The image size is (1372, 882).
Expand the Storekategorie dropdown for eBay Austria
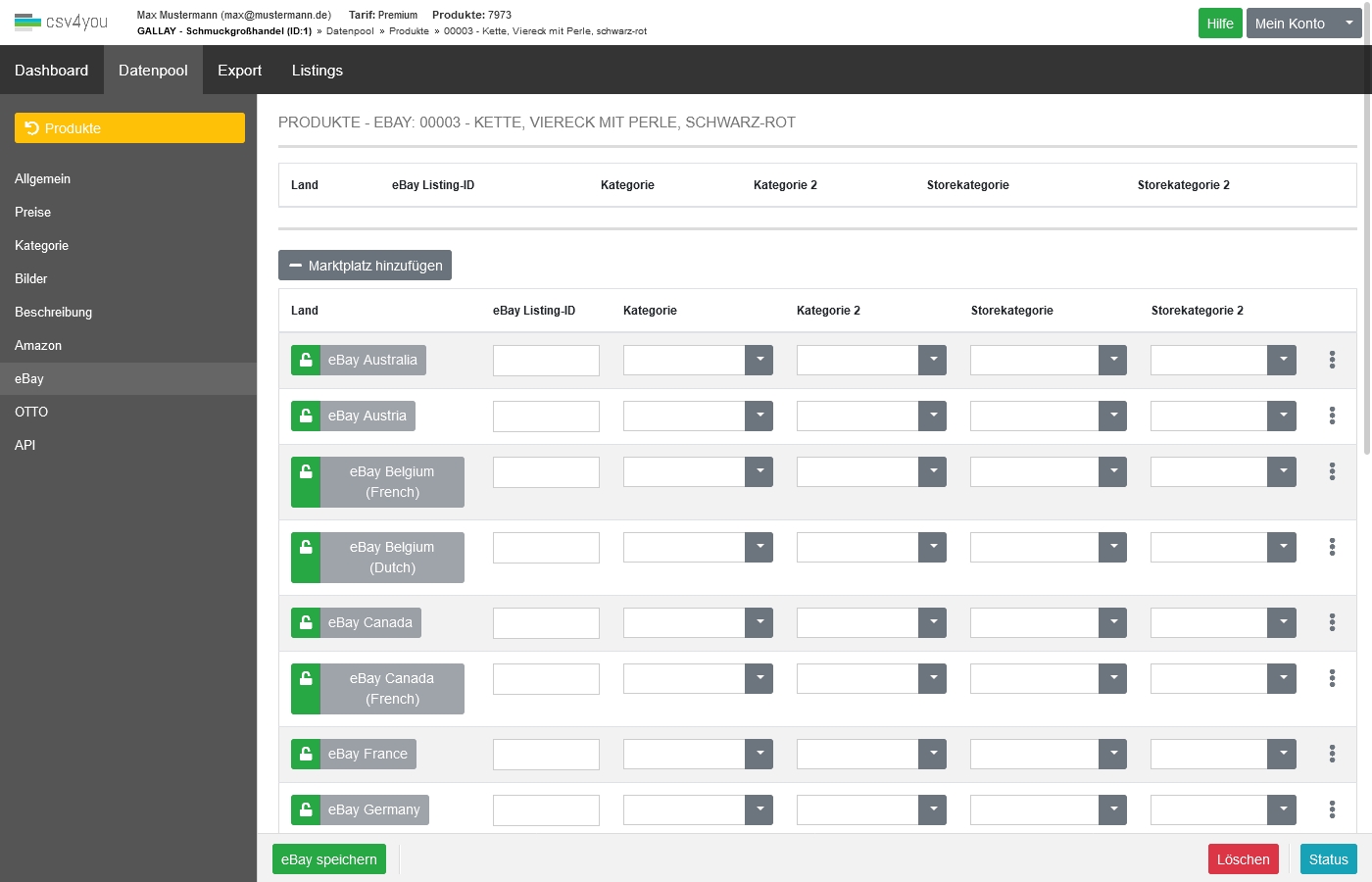point(1112,416)
